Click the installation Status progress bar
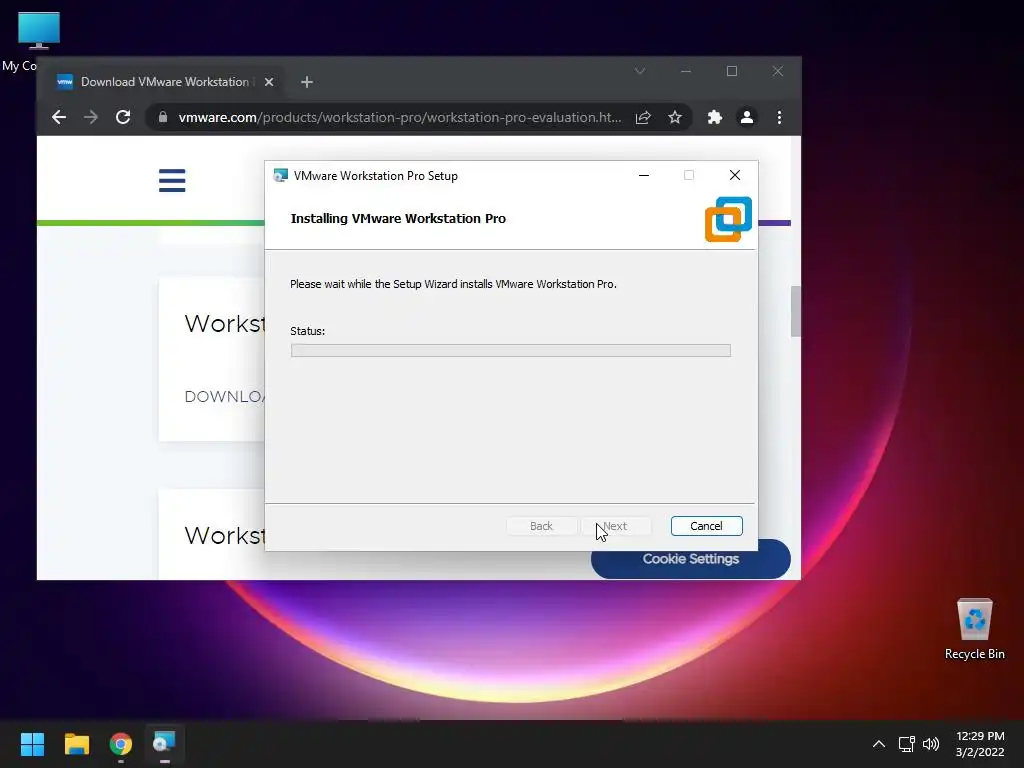 coord(511,351)
